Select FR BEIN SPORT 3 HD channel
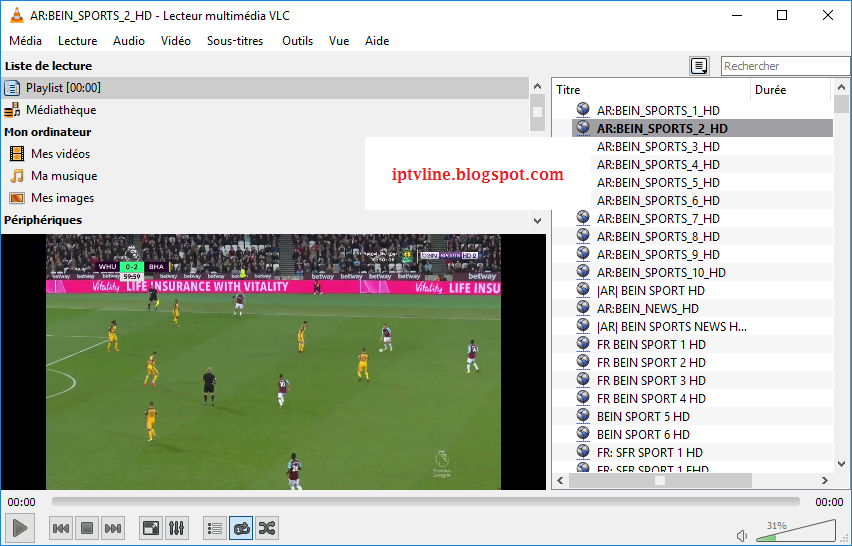Viewport: 852px width, 546px height. pos(651,380)
